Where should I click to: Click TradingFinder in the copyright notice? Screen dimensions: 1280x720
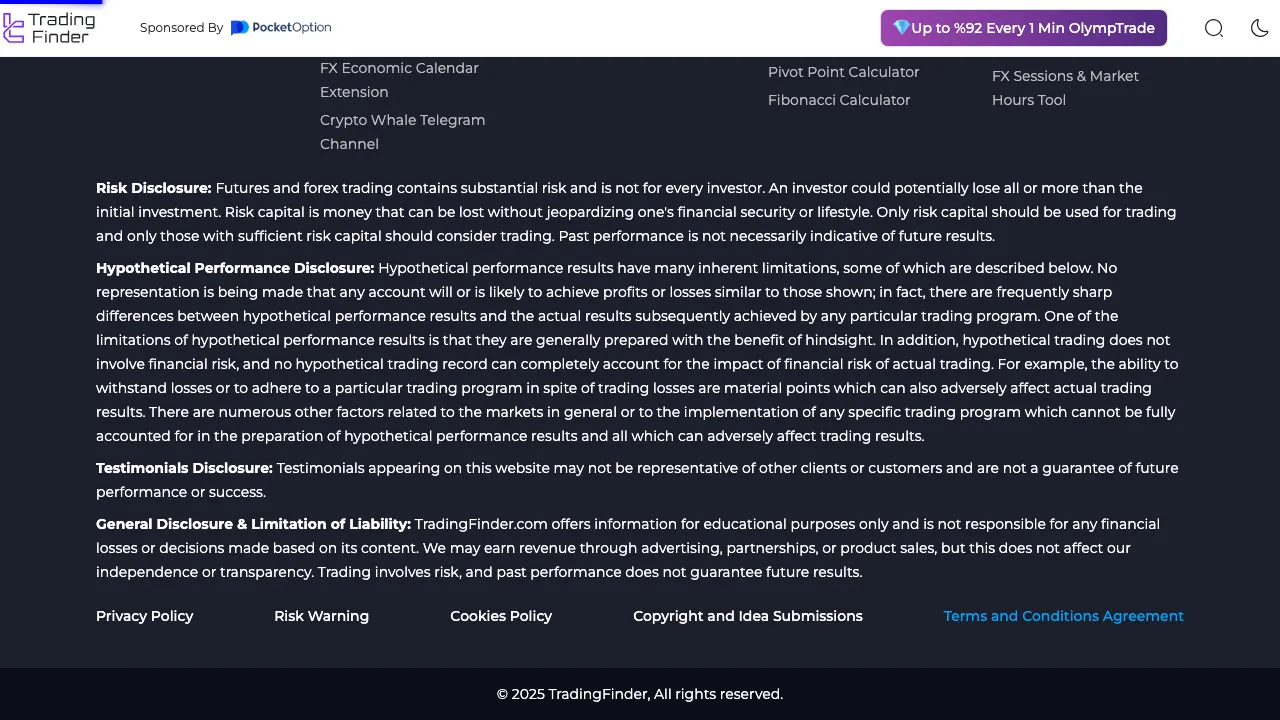[596, 694]
